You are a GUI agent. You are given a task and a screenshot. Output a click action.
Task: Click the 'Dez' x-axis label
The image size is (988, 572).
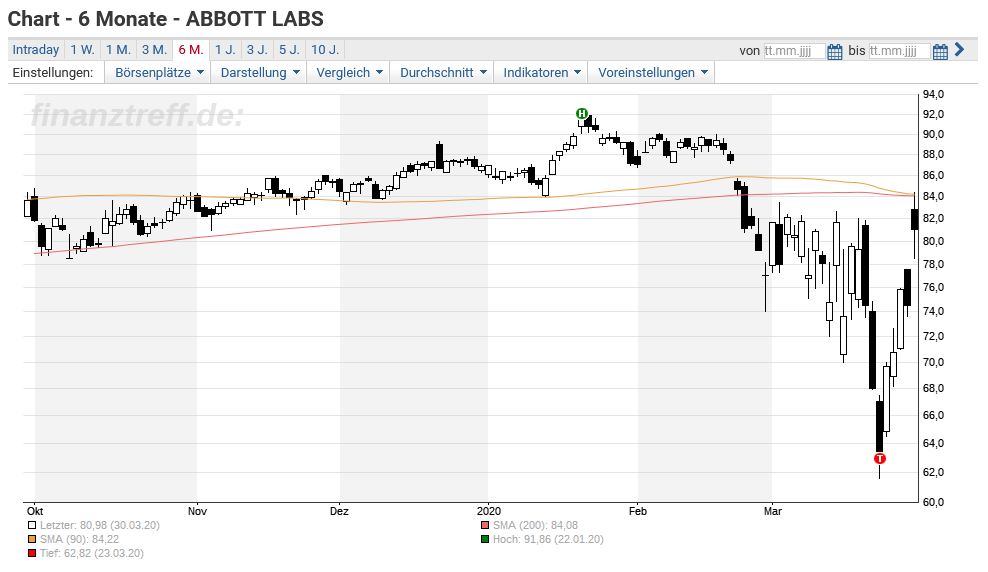click(x=339, y=511)
